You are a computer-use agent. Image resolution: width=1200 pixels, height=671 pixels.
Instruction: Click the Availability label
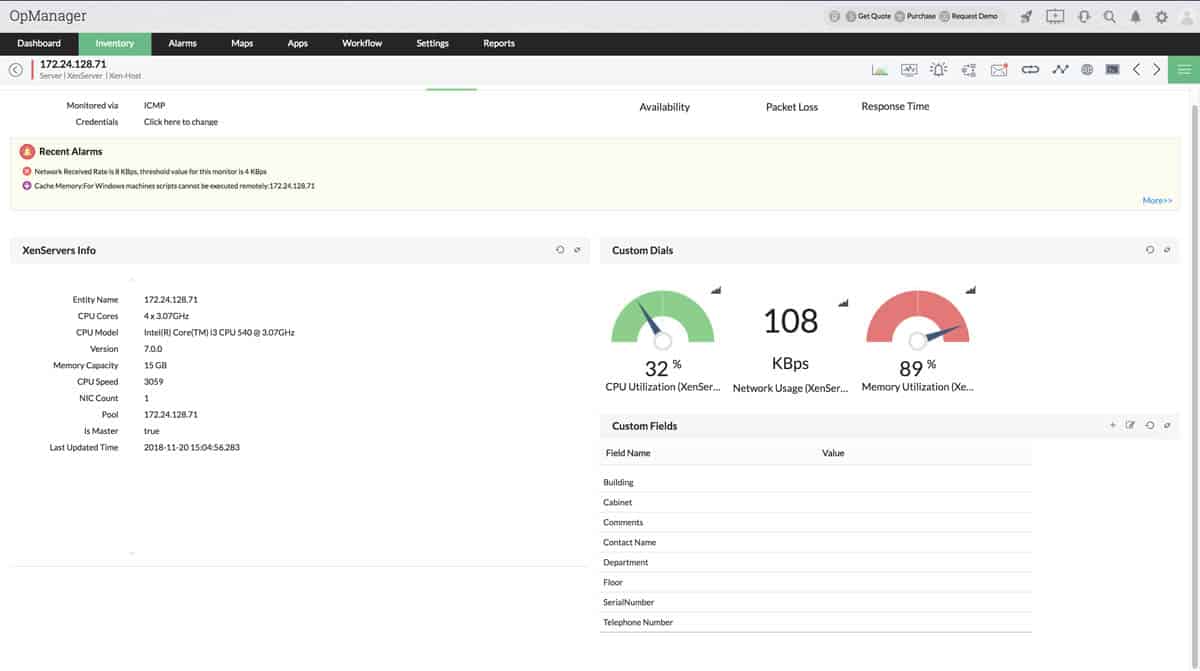coord(665,107)
